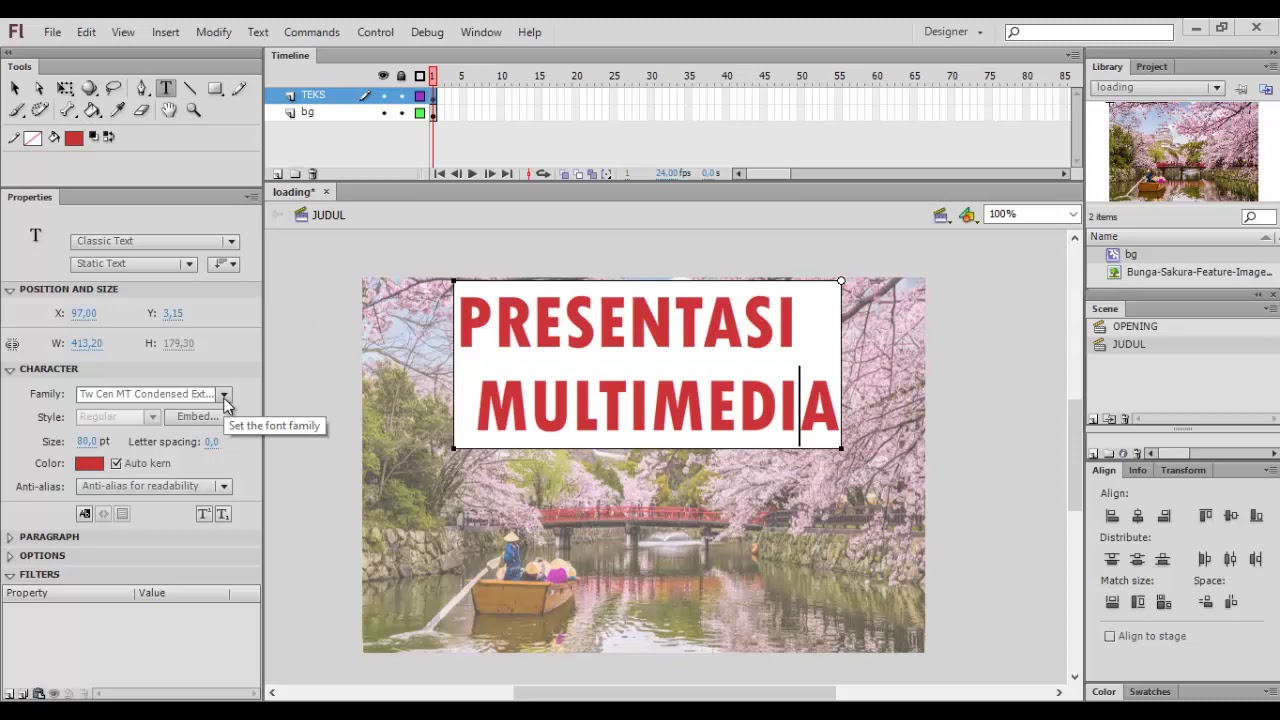Viewport: 1280px width, 720px height.
Task: Select the Free Transform tool
Action: click(65, 89)
